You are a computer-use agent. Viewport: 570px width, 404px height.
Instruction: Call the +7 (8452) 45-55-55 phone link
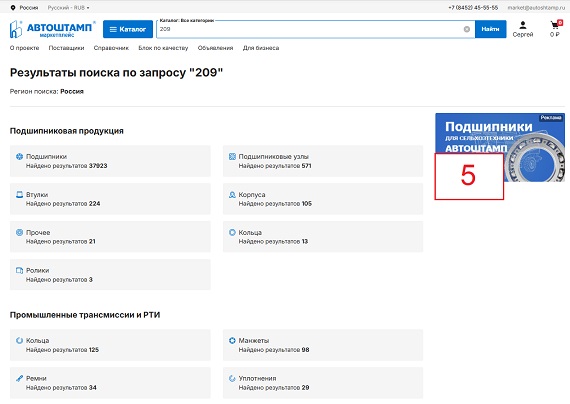tap(473, 8)
